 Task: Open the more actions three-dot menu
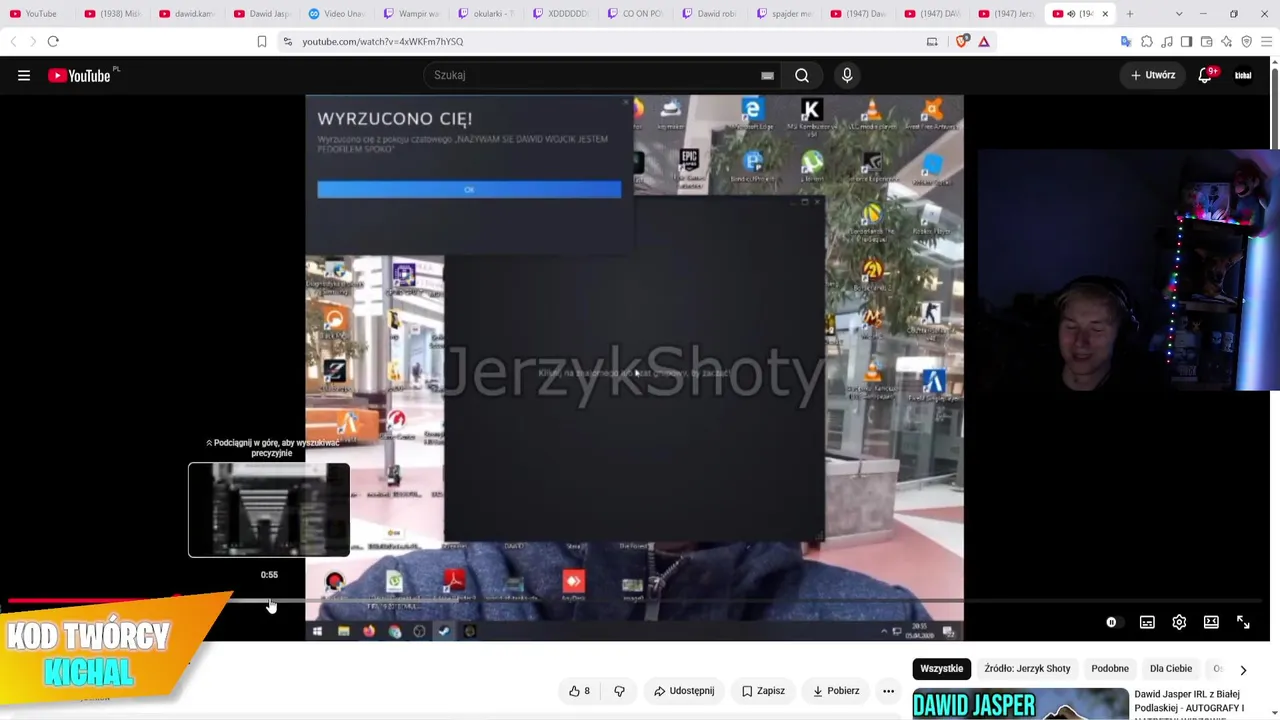pos(888,691)
